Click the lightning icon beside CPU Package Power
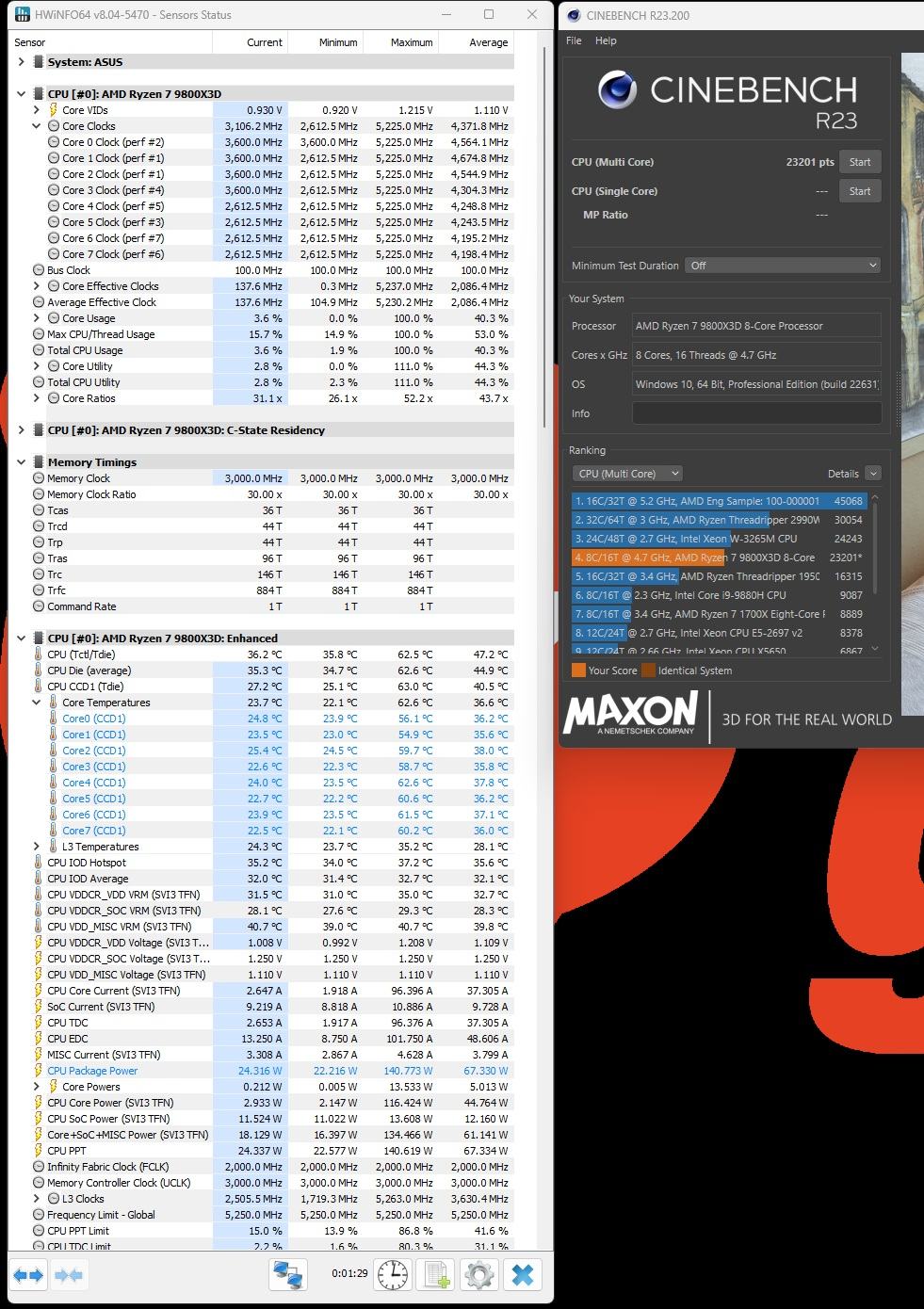This screenshot has width=924, height=1309. tap(39, 1071)
